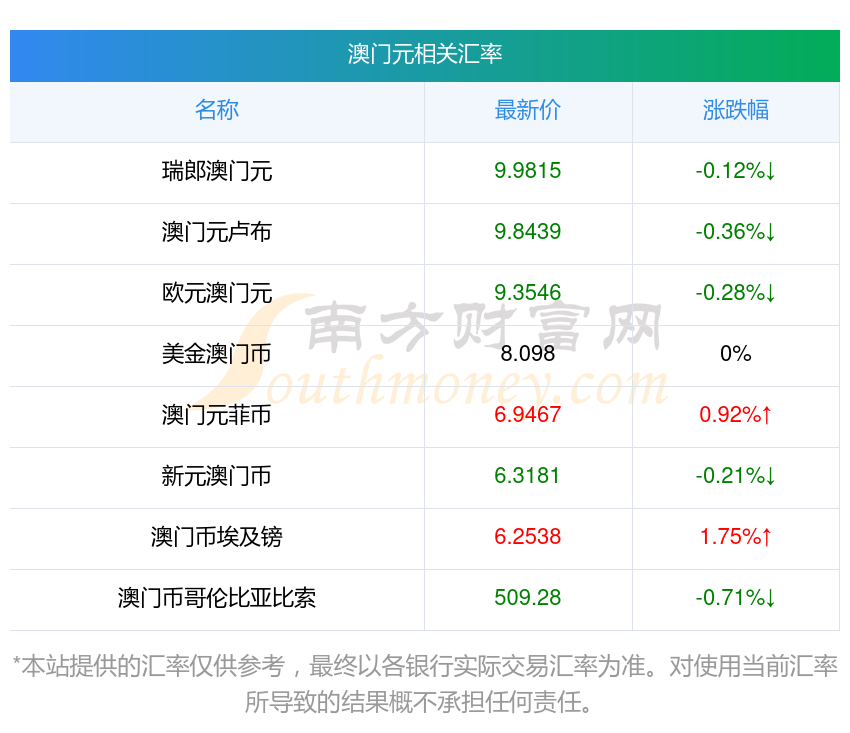Select the 瑞郎澳门元 row name
The height and width of the screenshot is (733, 850).
click(x=217, y=171)
